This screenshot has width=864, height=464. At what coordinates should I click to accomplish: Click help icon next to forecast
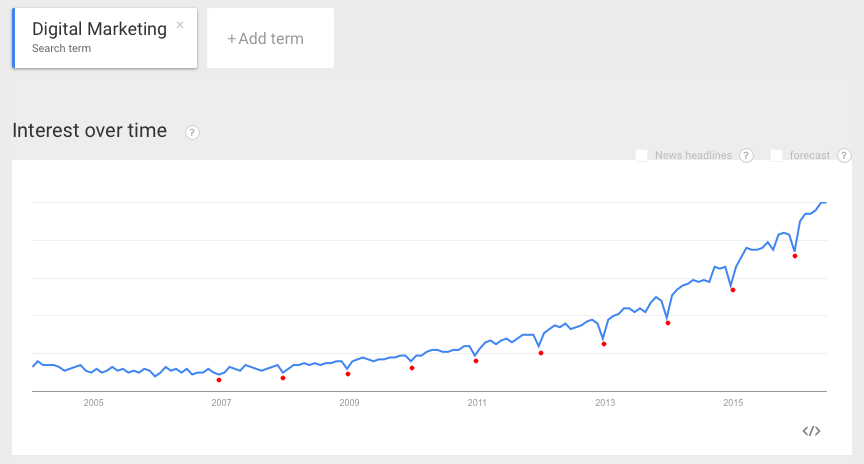pyautogui.click(x=844, y=155)
